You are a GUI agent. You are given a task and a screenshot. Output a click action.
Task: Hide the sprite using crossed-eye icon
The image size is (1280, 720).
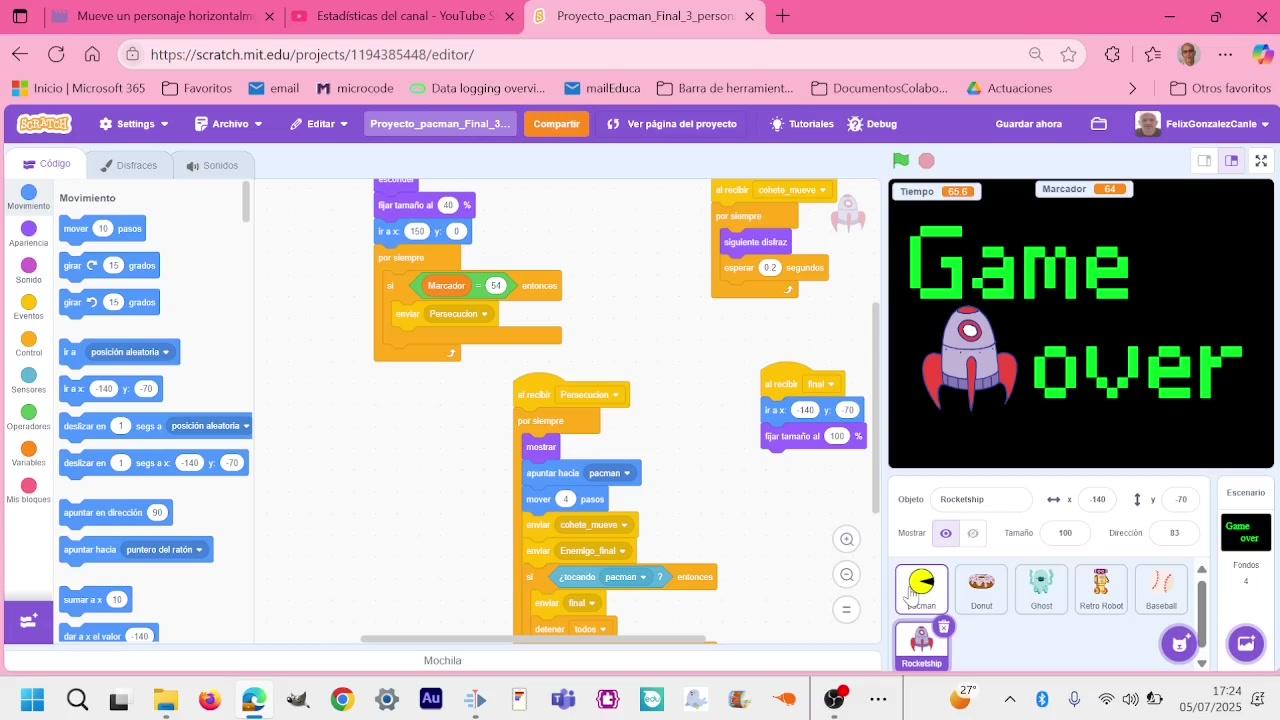point(973,533)
